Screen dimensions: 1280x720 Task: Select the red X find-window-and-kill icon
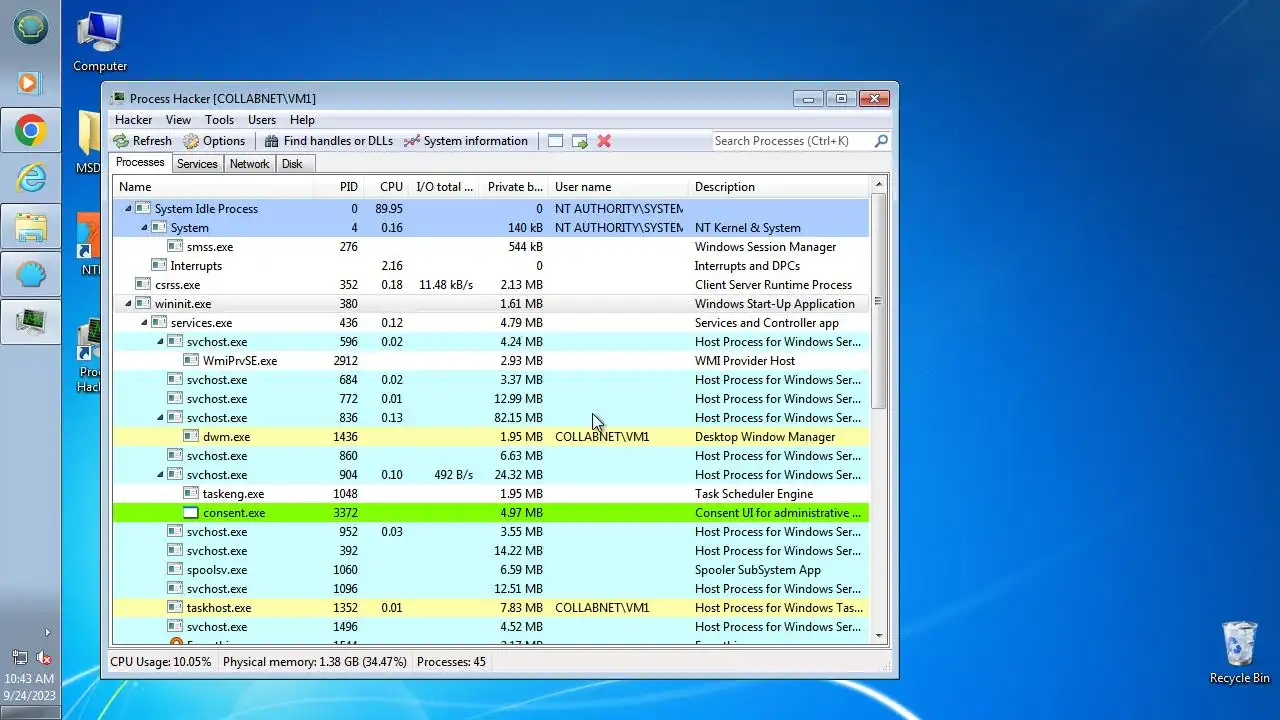click(604, 141)
